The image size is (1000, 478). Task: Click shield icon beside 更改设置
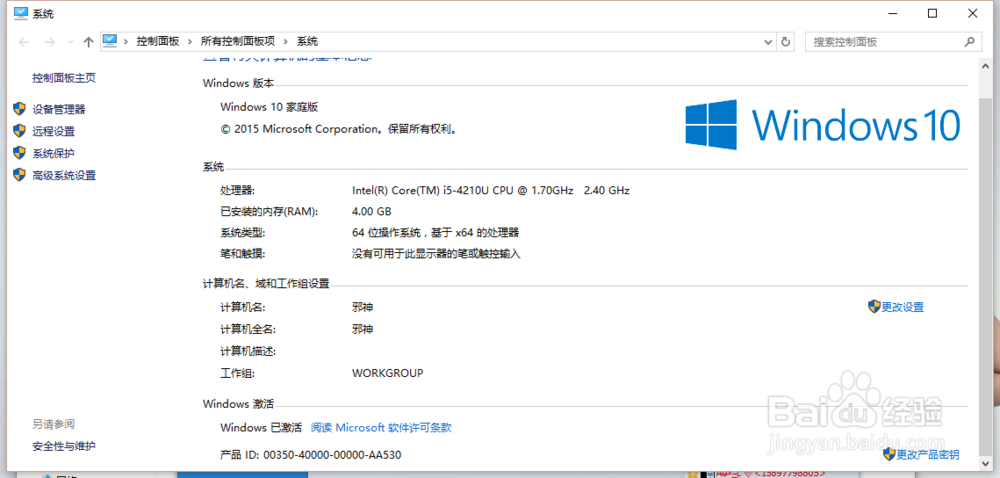pos(874,307)
